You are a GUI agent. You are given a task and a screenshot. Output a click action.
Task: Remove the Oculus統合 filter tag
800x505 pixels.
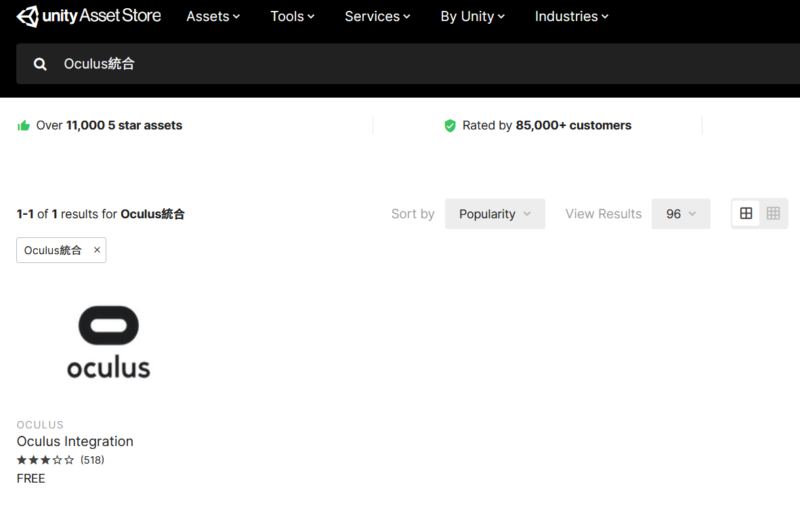tap(96, 250)
